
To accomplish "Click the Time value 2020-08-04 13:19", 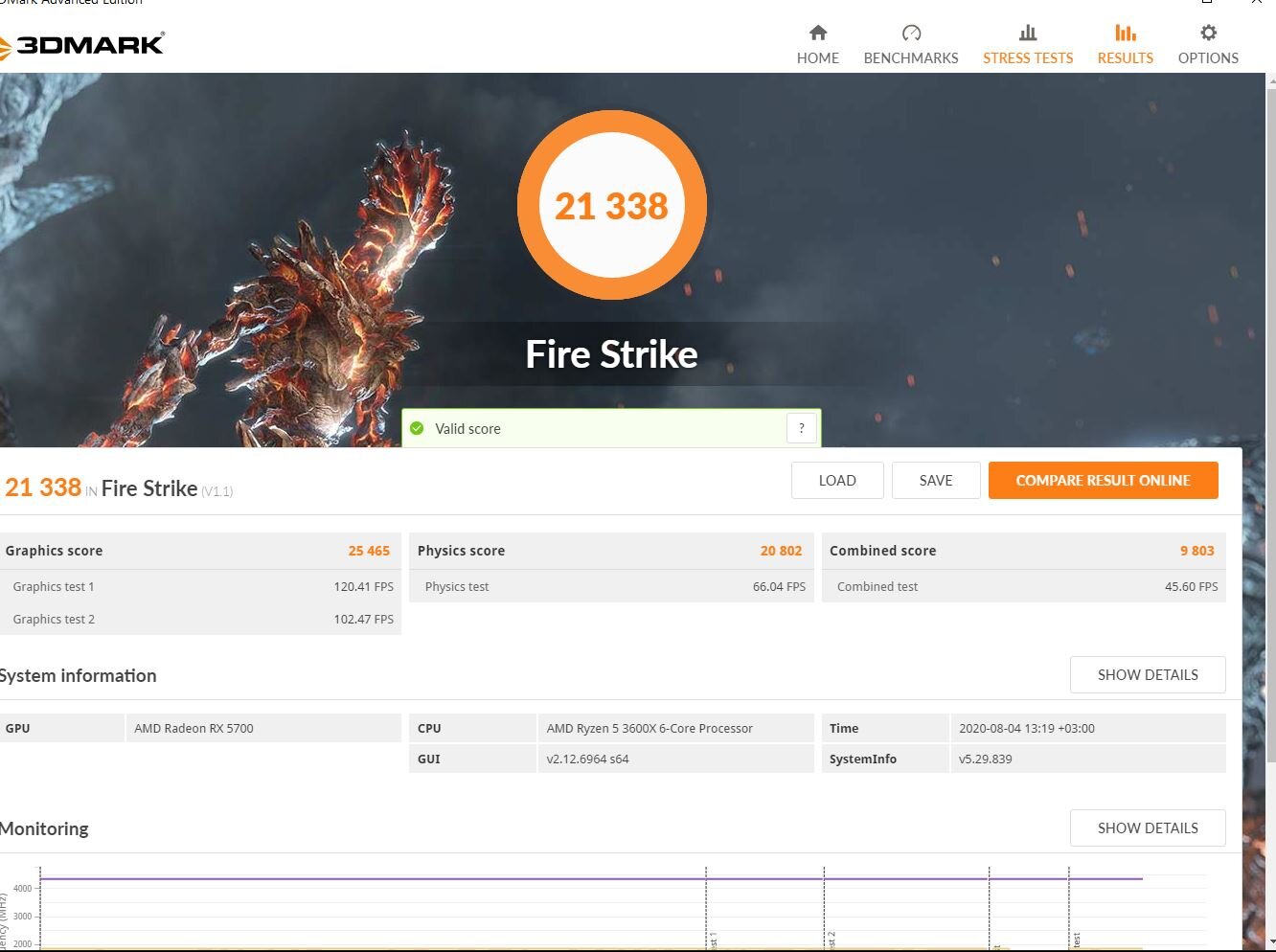I will pyautogui.click(x=1027, y=728).
